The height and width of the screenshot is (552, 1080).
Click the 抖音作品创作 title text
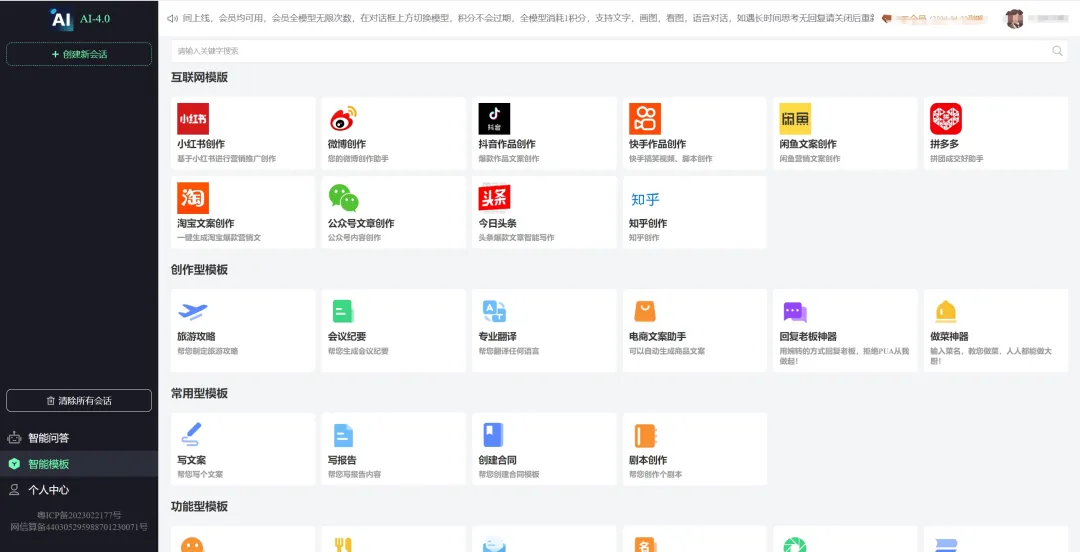point(507,144)
